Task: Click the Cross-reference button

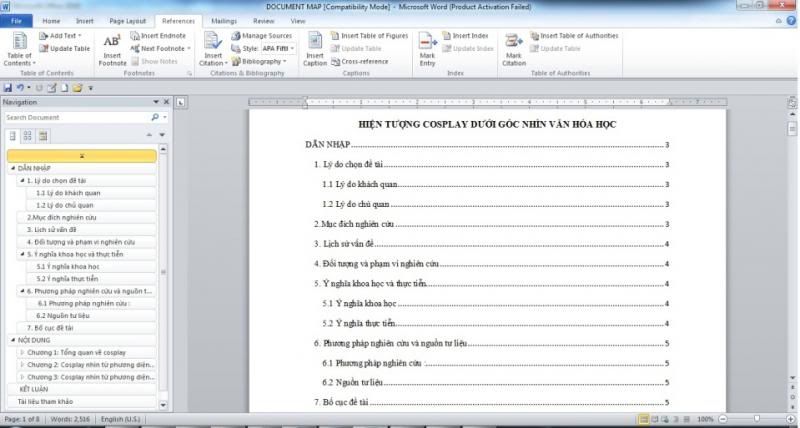Action: point(364,61)
